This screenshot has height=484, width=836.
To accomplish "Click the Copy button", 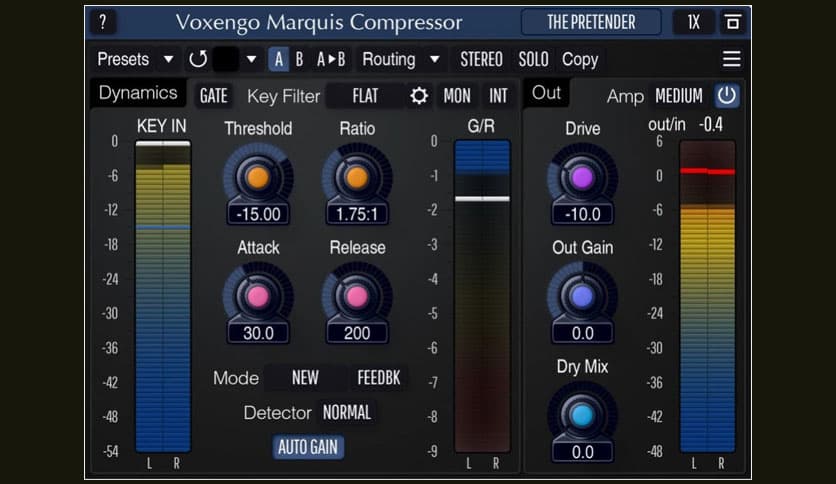I will click(x=580, y=60).
